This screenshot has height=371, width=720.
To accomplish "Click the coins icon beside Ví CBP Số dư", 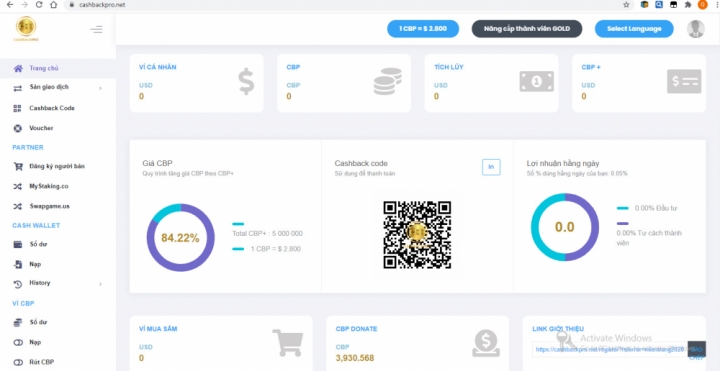I will 18,322.
